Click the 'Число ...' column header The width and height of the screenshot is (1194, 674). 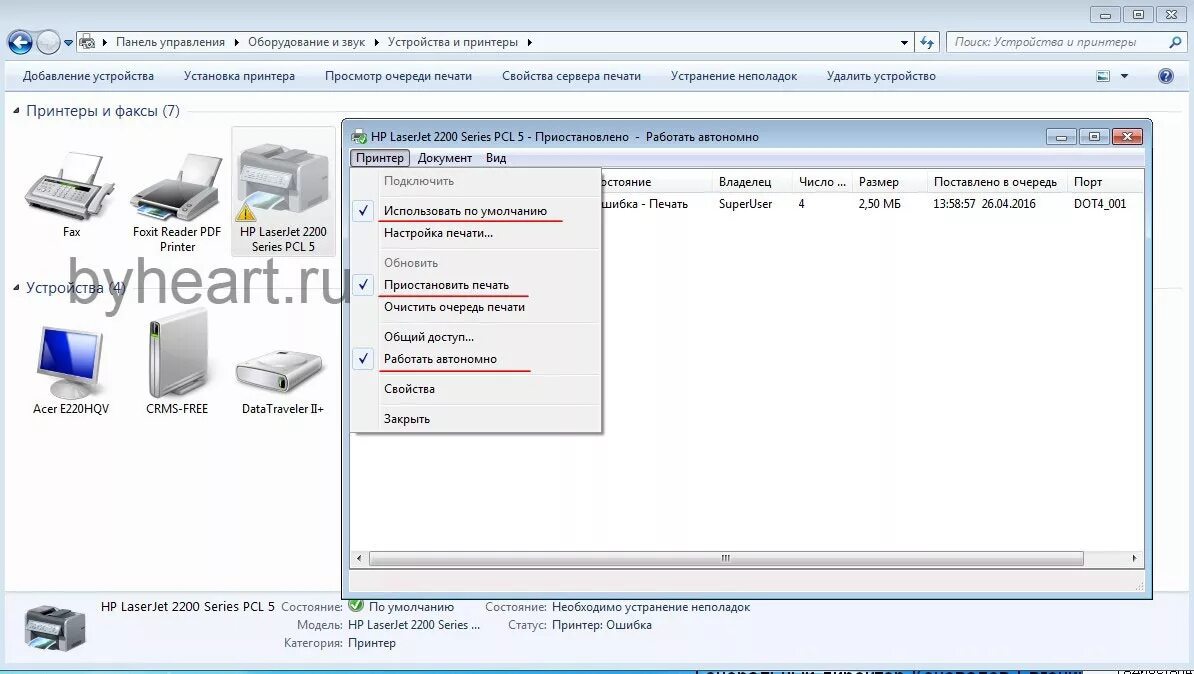822,182
